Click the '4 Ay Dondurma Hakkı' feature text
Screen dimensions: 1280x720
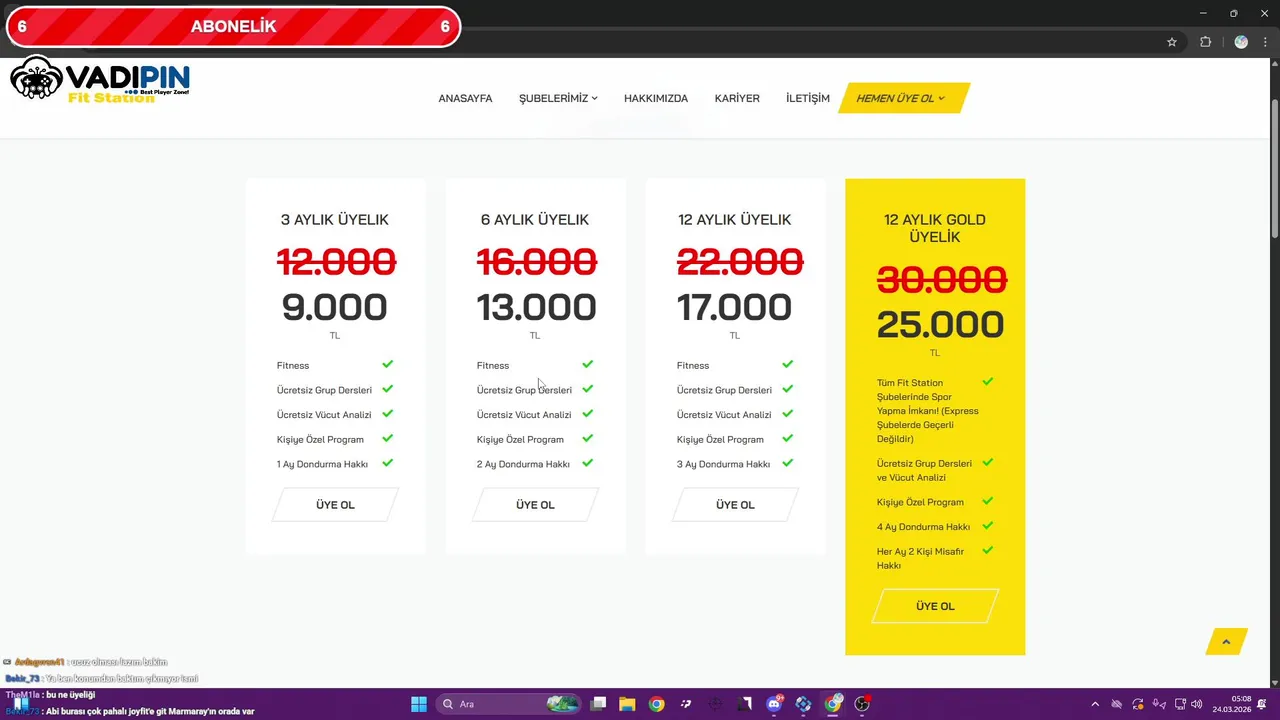[923, 527]
